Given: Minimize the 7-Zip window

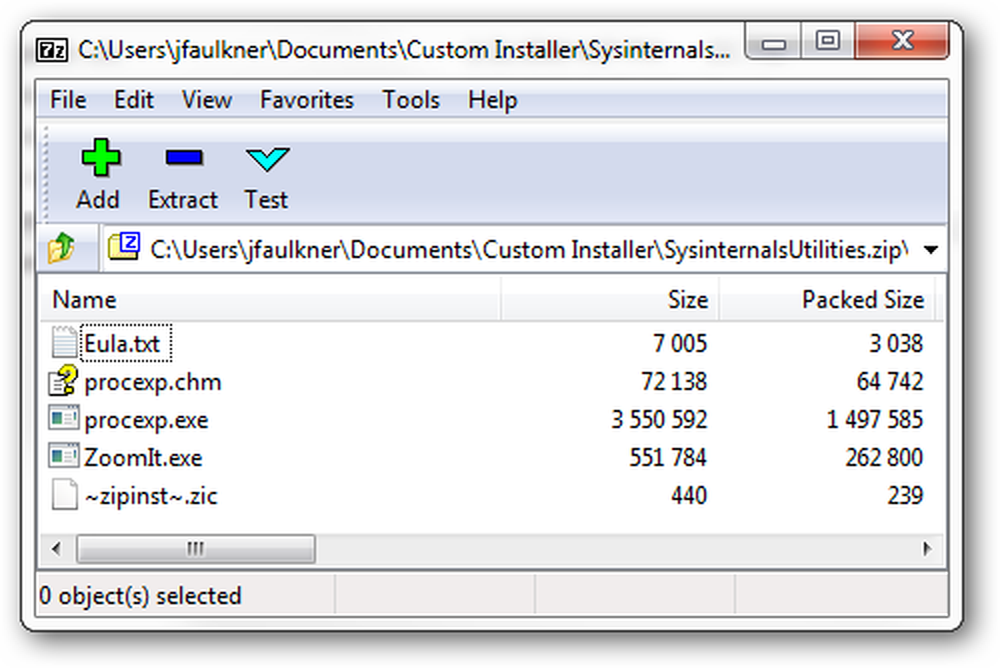Looking at the screenshot, I should [x=774, y=43].
